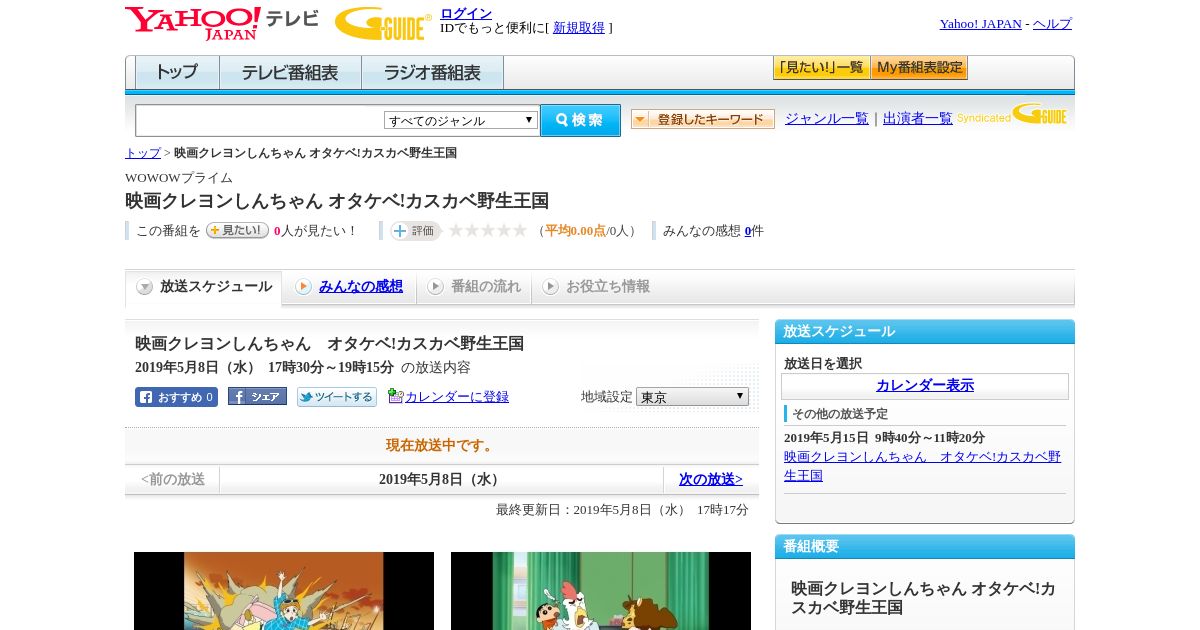Click the Facebook おすすめ button
Viewport: 1200px width, 630px height.
176,397
